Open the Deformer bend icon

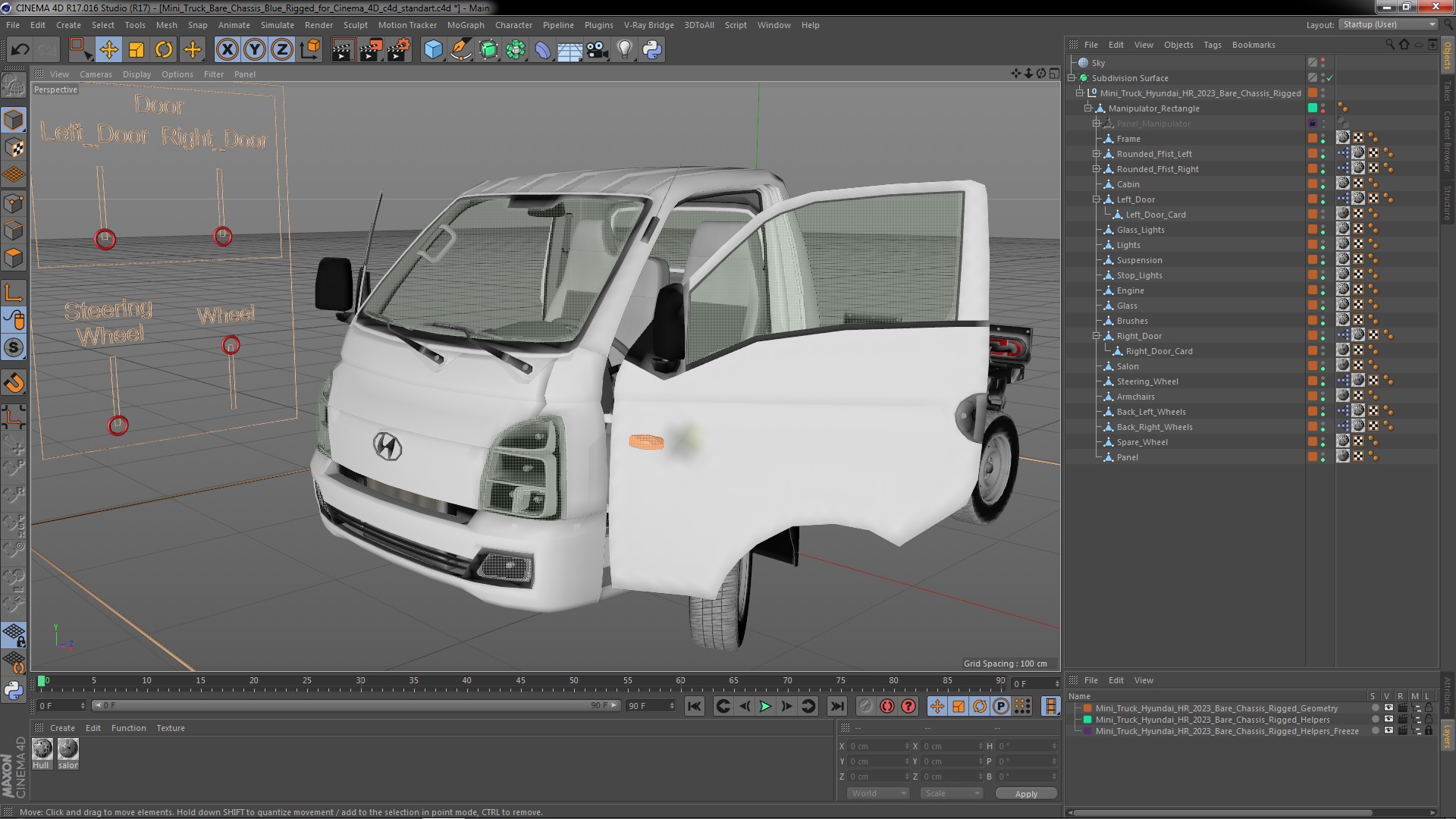pos(543,50)
